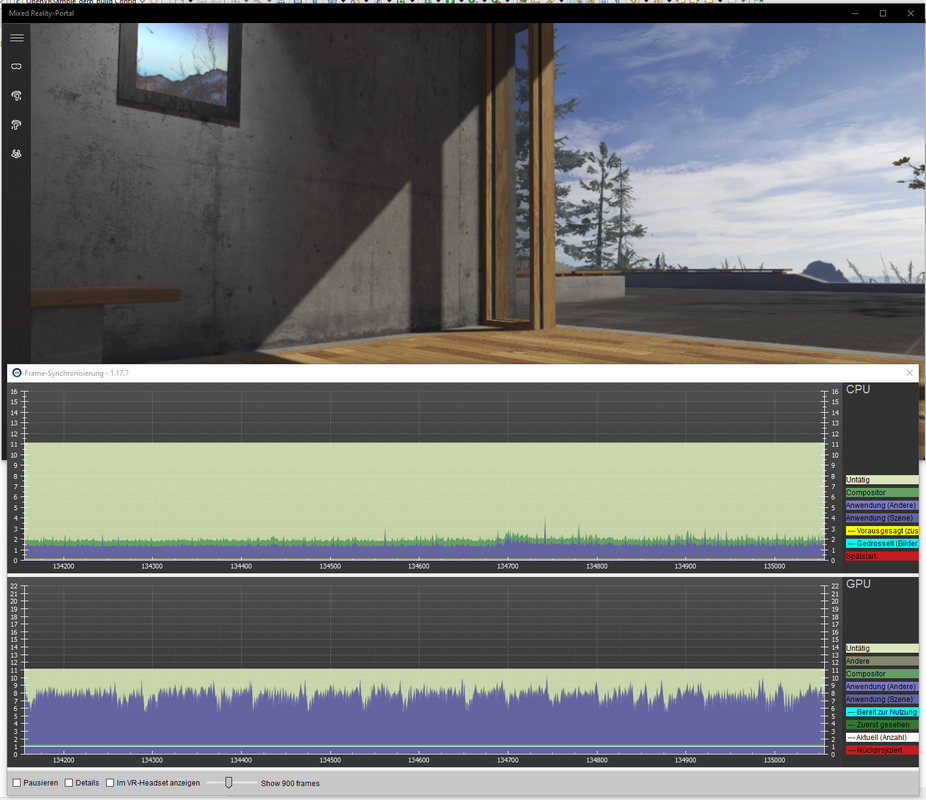Viewport: 926px width, 800px height.
Task: Click the cyan Gedrosselt legend entry
Action: (x=882, y=543)
